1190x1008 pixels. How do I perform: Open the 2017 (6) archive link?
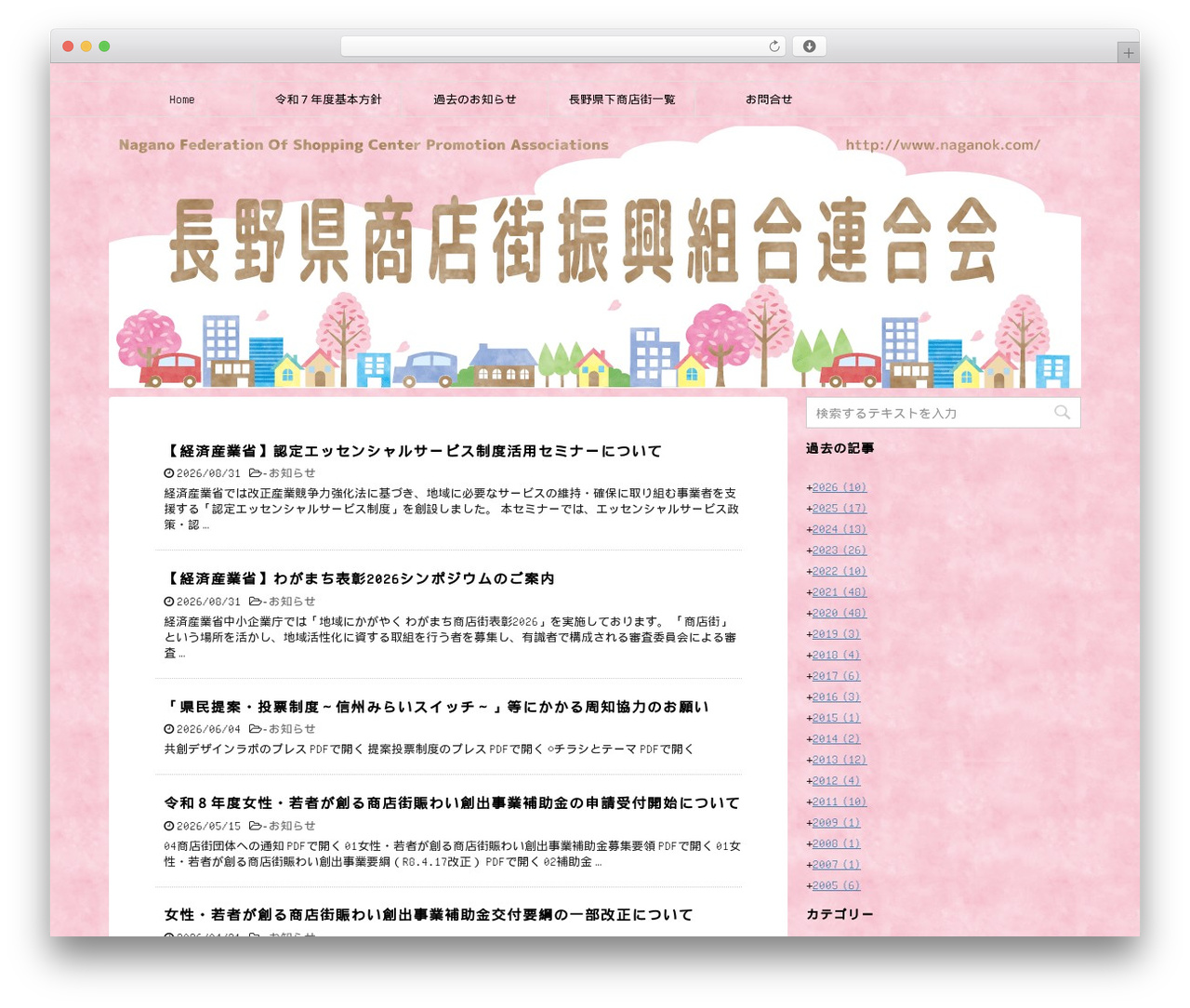click(837, 676)
